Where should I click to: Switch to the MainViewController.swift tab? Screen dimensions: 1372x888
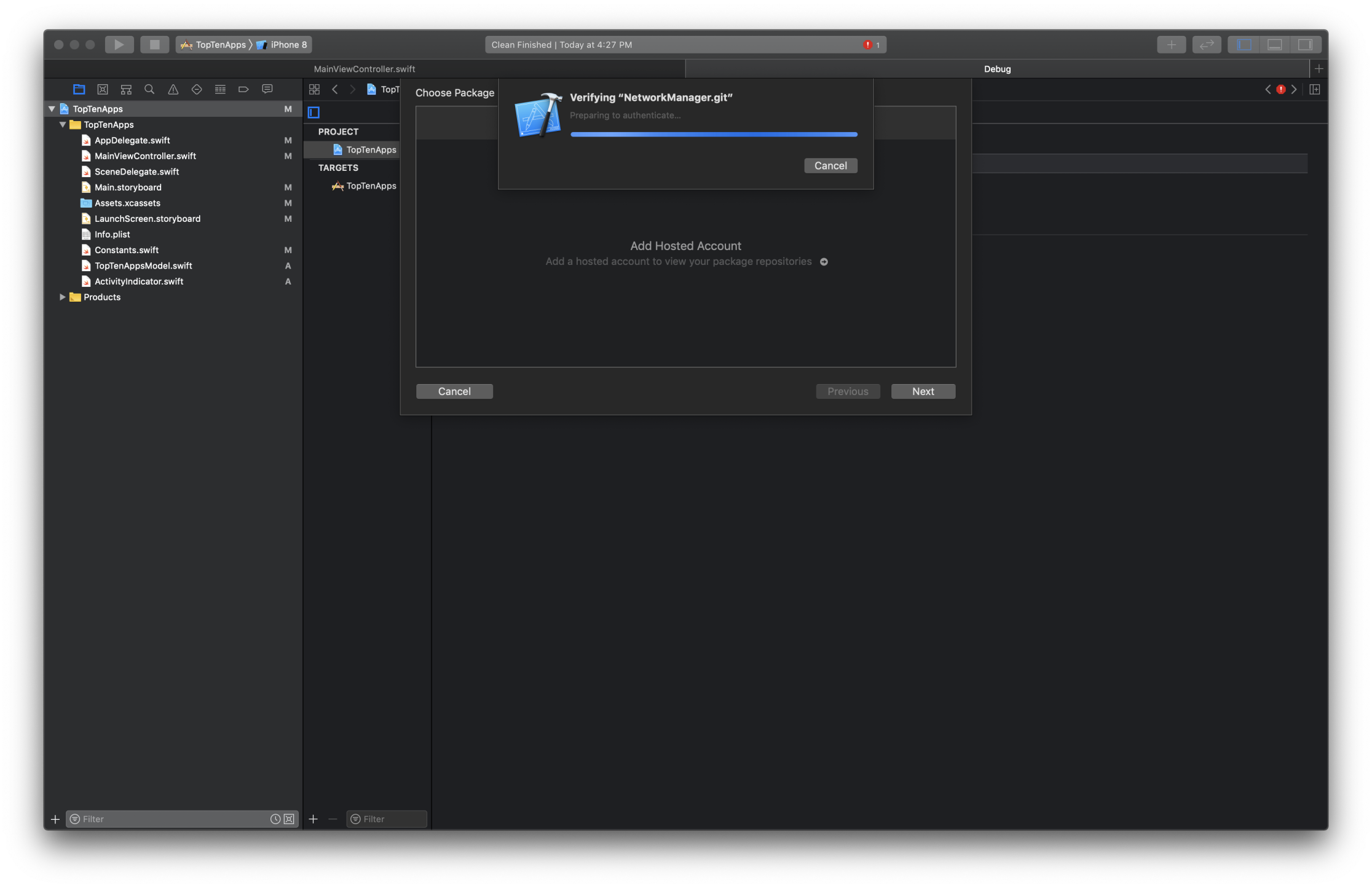(365, 69)
